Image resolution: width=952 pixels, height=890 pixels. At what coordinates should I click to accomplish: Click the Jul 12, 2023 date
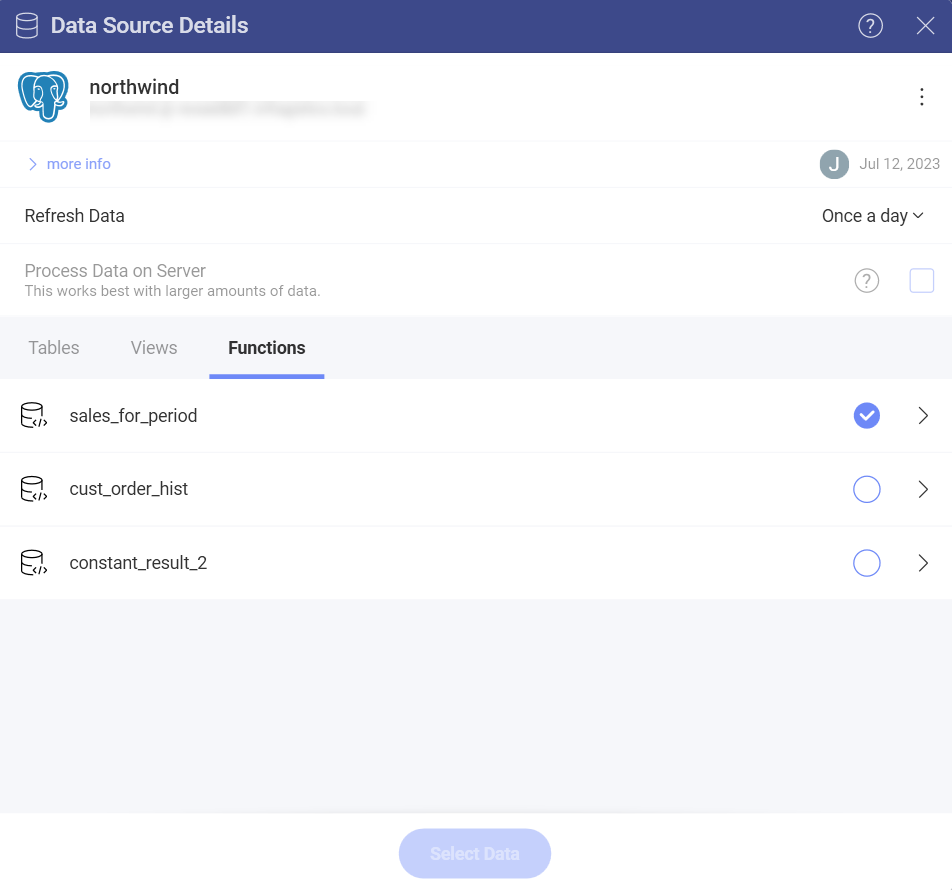(x=899, y=164)
